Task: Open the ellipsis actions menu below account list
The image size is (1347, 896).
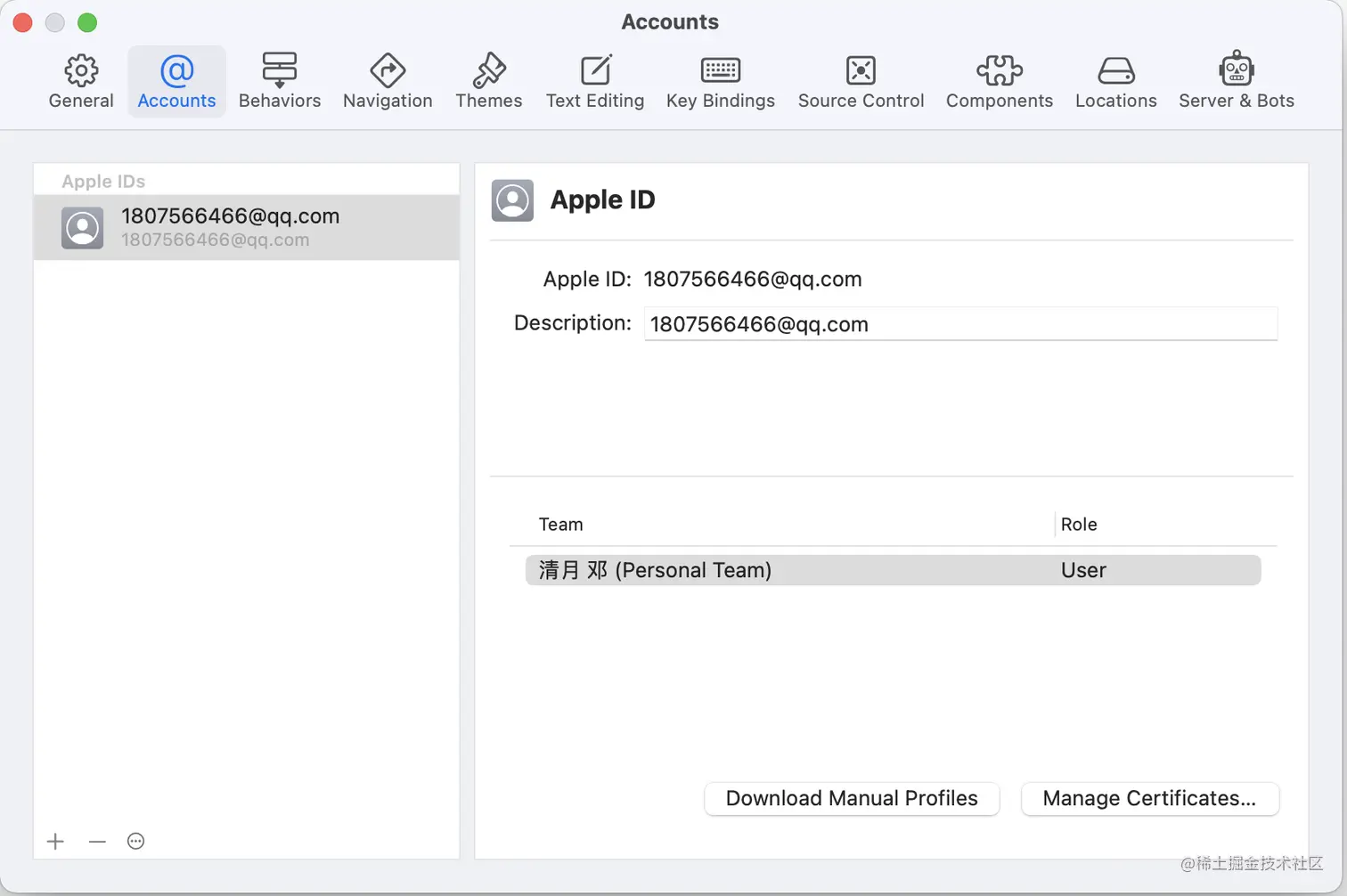Action: click(x=135, y=841)
